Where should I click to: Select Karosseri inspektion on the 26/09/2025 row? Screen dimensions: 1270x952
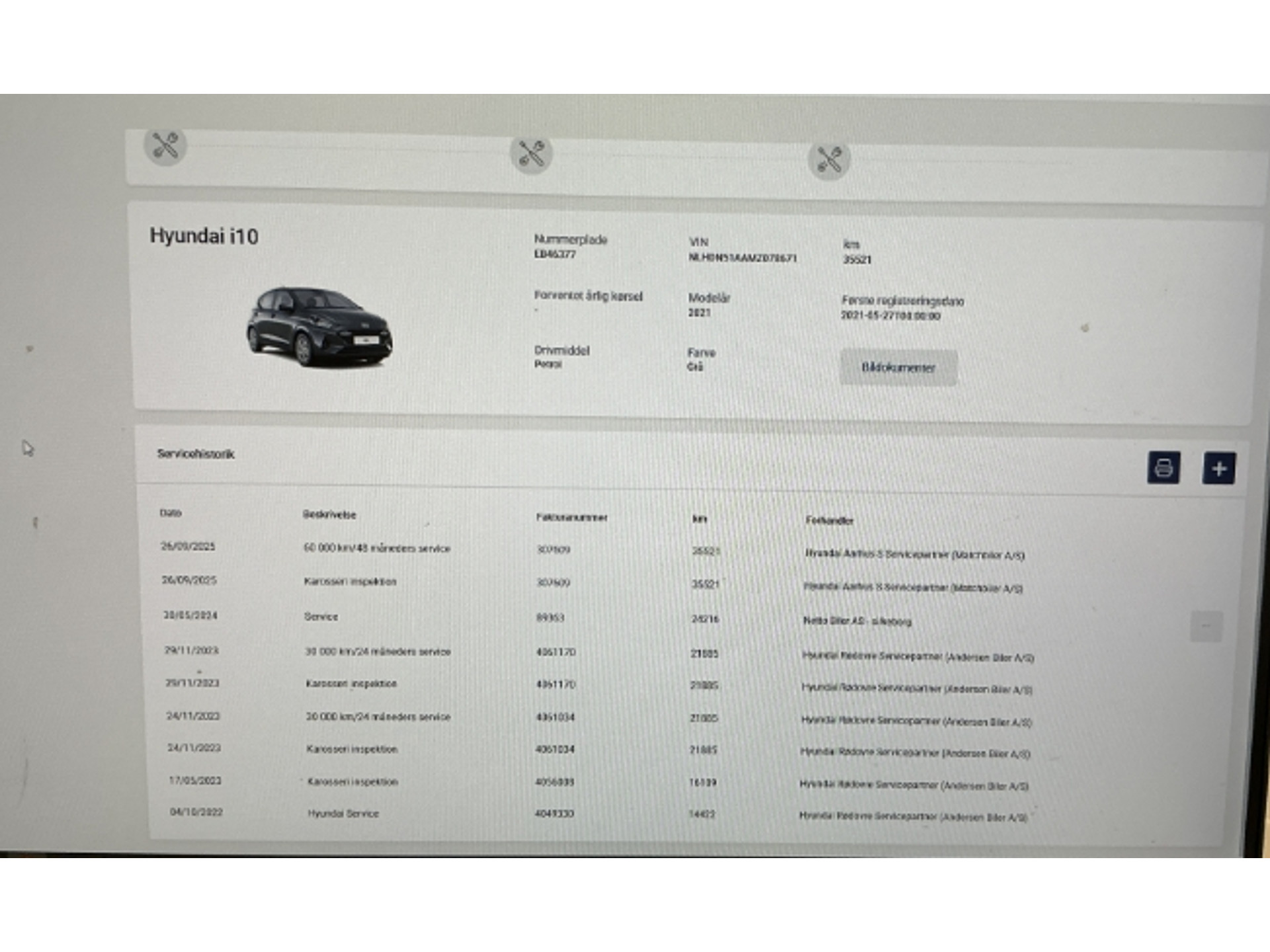point(350,581)
